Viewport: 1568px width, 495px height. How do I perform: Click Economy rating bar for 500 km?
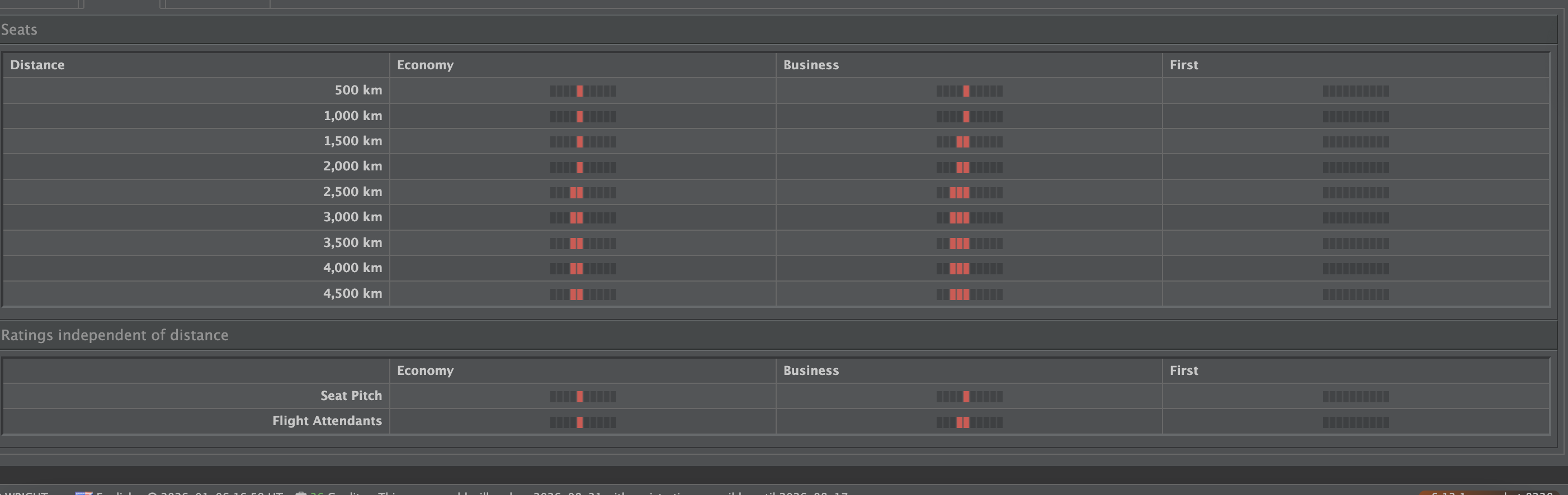pyautogui.click(x=583, y=91)
